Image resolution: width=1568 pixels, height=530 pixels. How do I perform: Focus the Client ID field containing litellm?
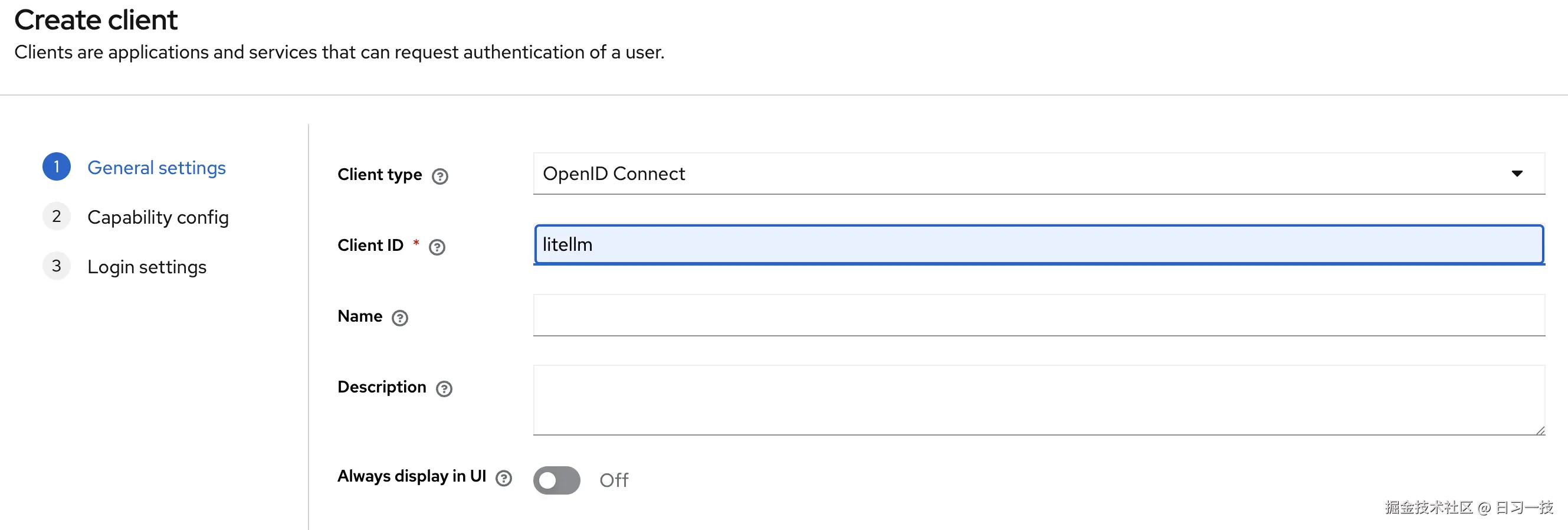1038,245
